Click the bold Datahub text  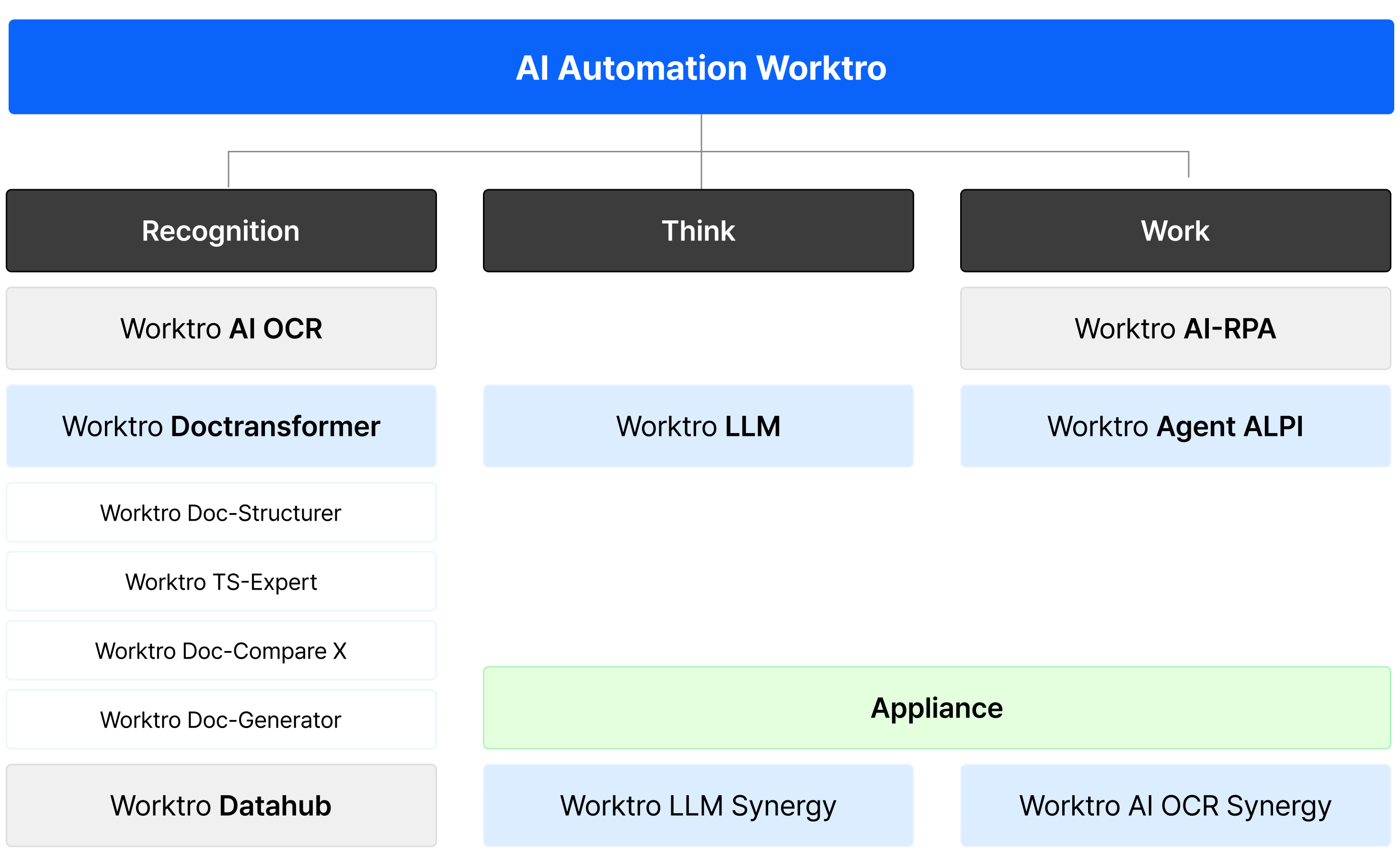point(275,806)
